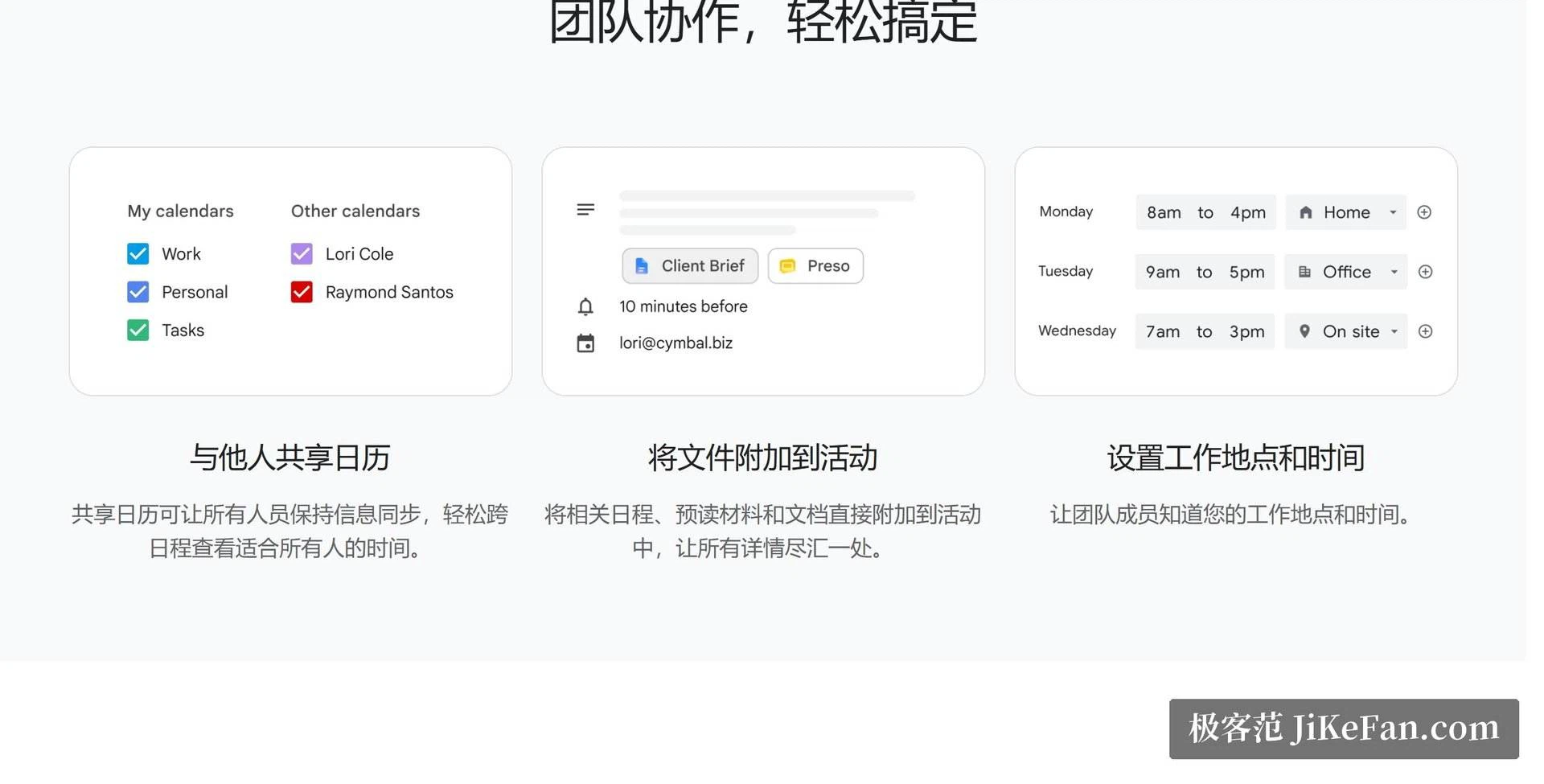Viewport: 1544px width, 784px height.
Task: Select the Tuesday 9am start time
Action: click(x=1163, y=273)
